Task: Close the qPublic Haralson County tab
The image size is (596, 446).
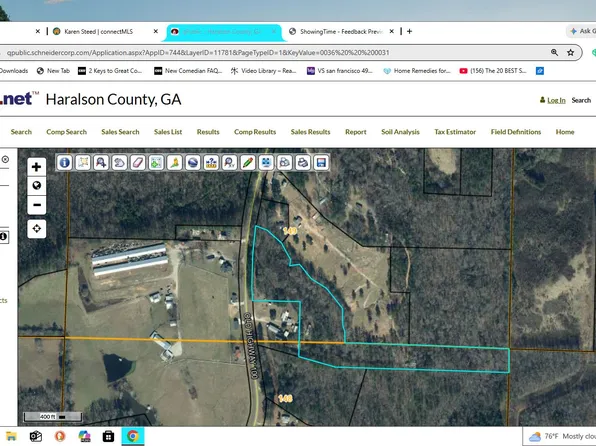Action: (x=274, y=32)
